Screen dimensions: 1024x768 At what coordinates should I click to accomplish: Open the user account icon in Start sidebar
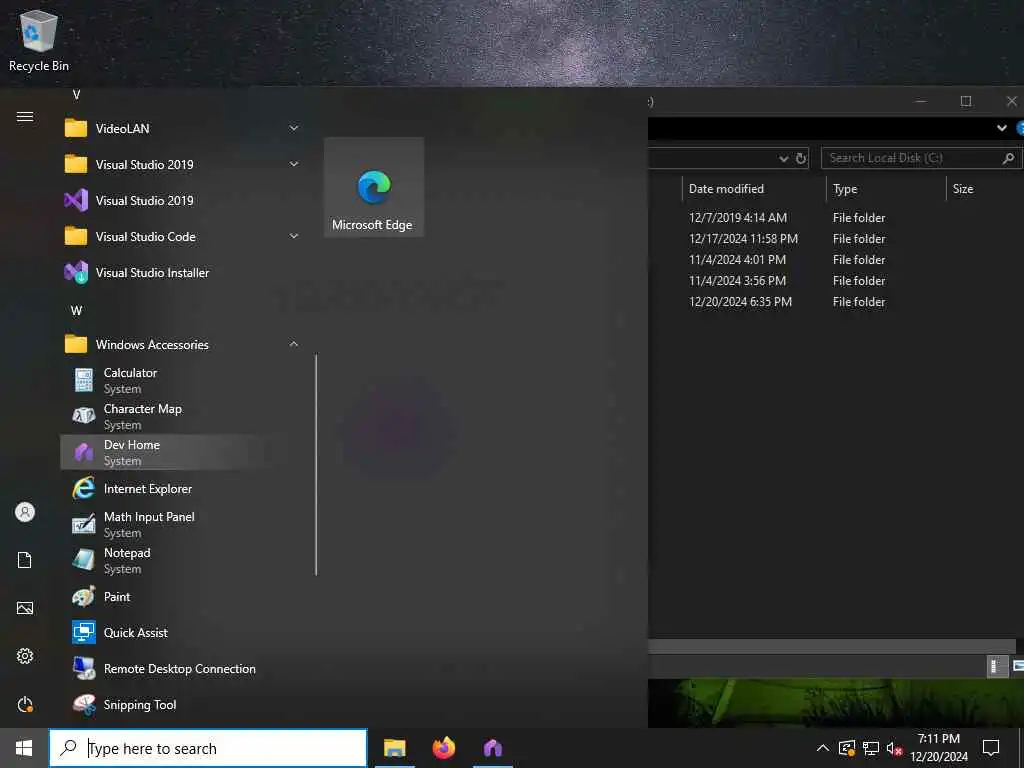[x=25, y=512]
